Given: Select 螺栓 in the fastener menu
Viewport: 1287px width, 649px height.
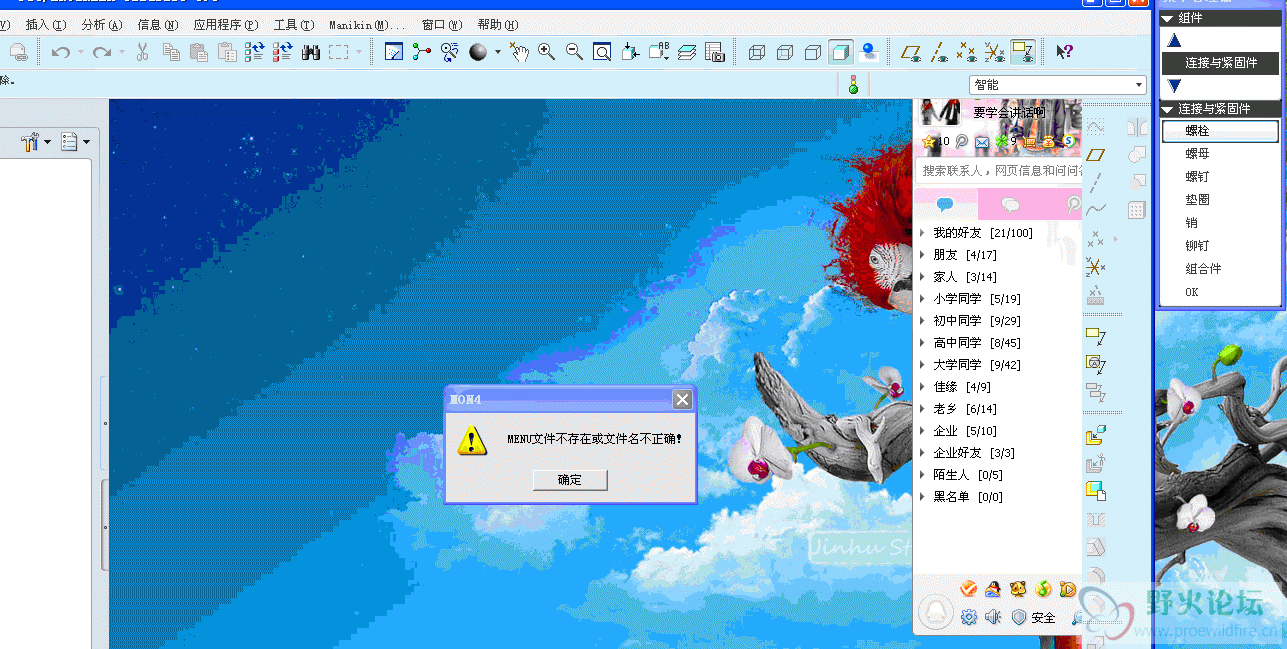Looking at the screenshot, I should tap(1219, 131).
